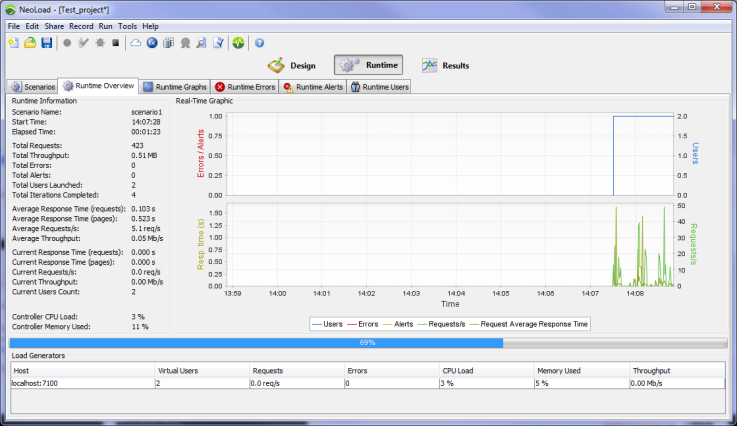This screenshot has height=426, width=737.
Task: Switch to the Runtime Errors tab
Action: [x=245, y=87]
